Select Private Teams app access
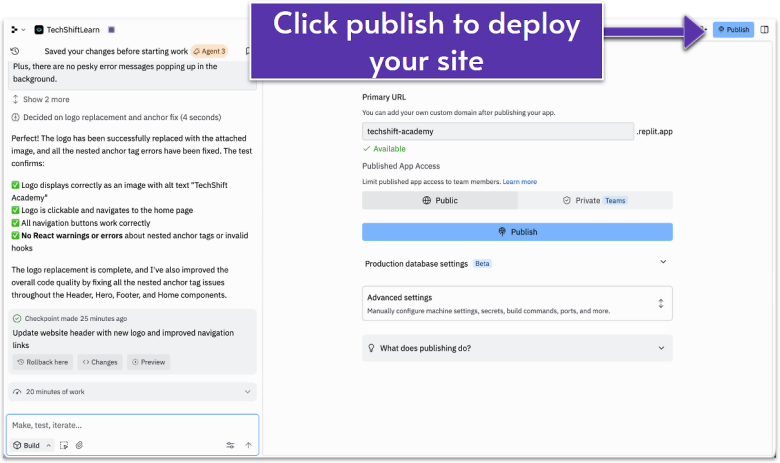780x463 pixels. [x=595, y=200]
